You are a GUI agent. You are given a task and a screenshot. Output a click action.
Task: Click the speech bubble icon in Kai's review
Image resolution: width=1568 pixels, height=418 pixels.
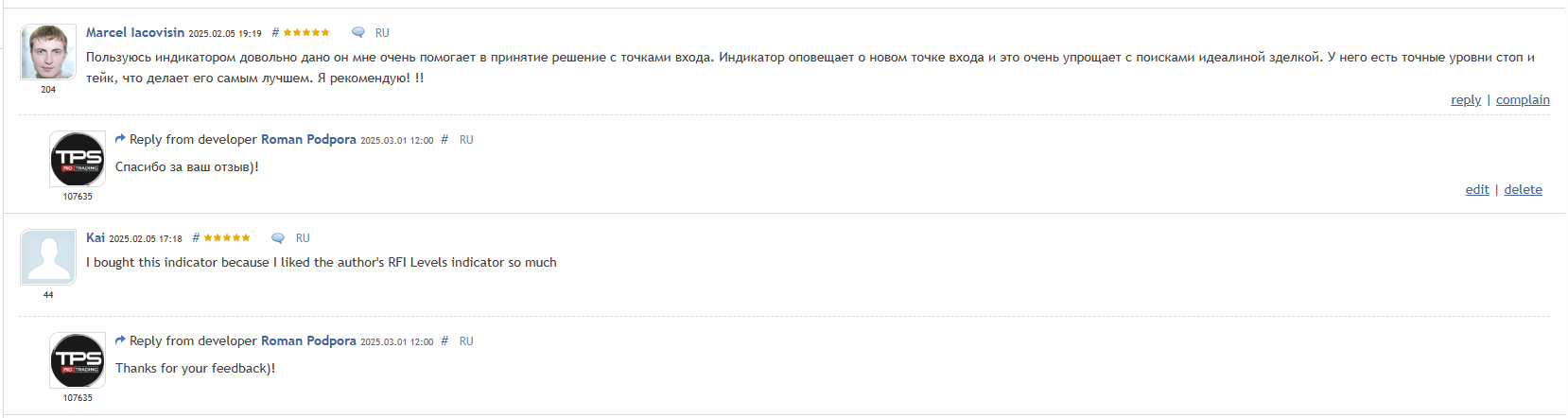[278, 238]
